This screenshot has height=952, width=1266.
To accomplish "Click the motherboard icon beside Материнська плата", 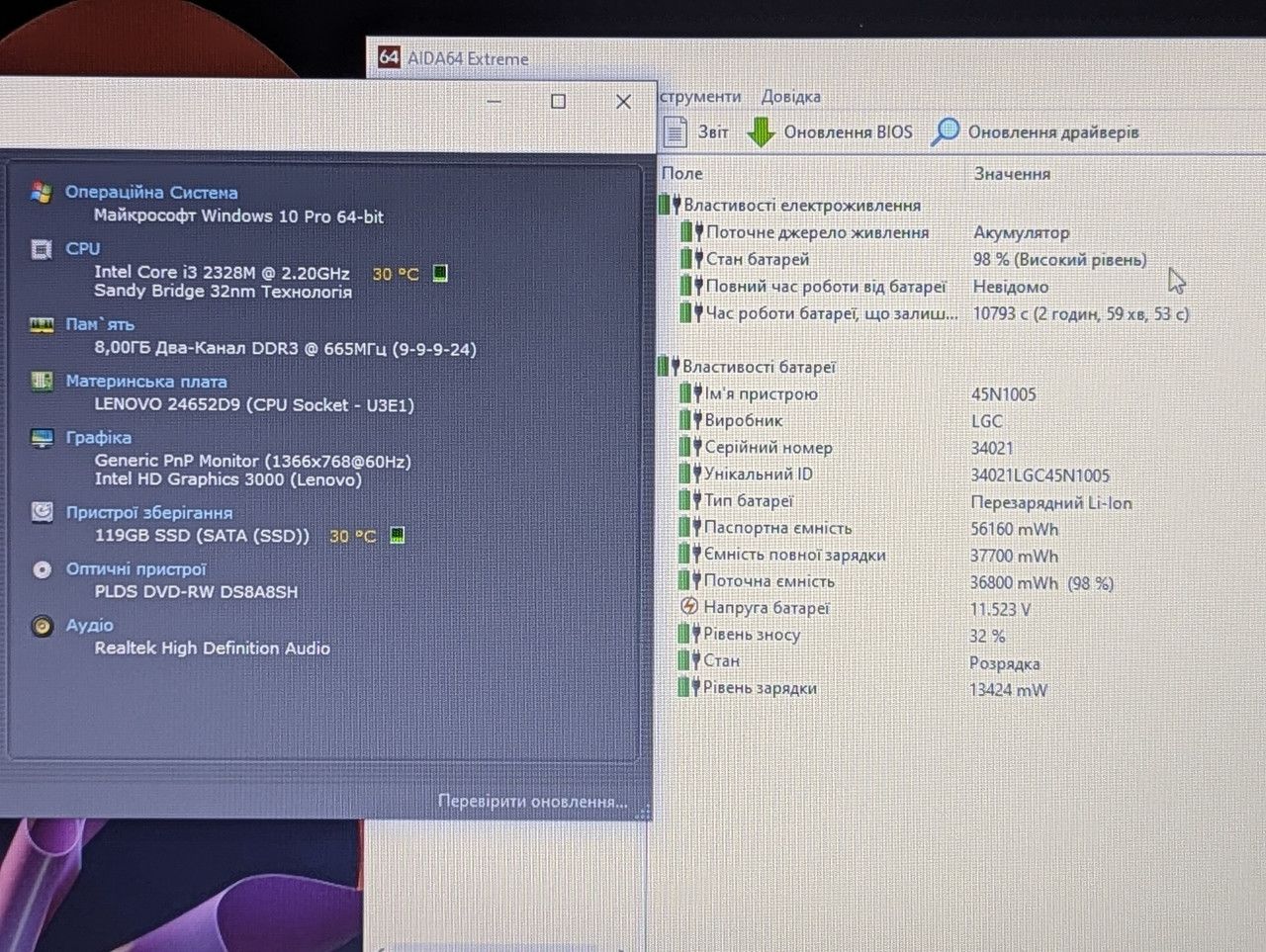I will [x=42, y=382].
